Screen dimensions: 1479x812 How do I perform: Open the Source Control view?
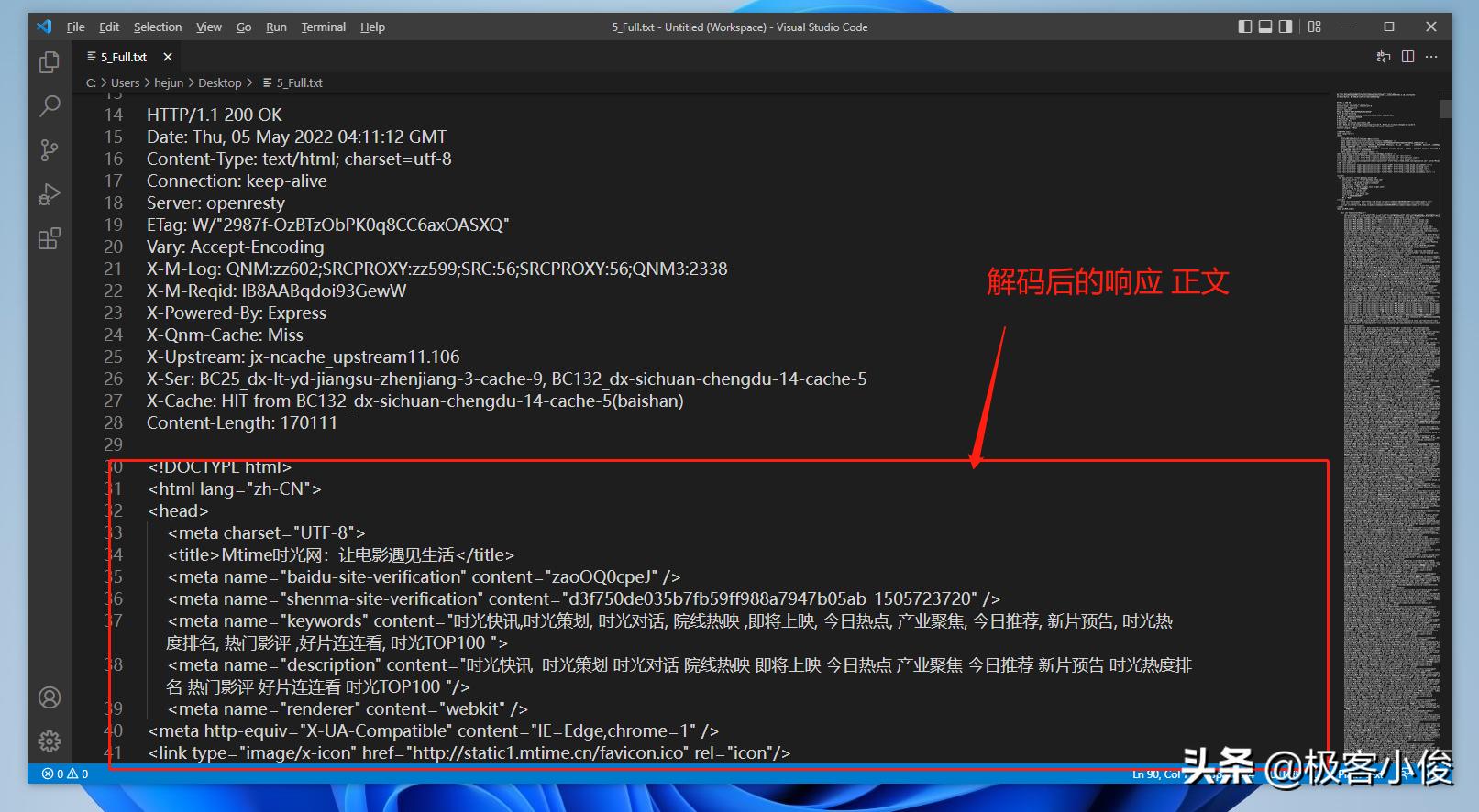click(x=50, y=149)
